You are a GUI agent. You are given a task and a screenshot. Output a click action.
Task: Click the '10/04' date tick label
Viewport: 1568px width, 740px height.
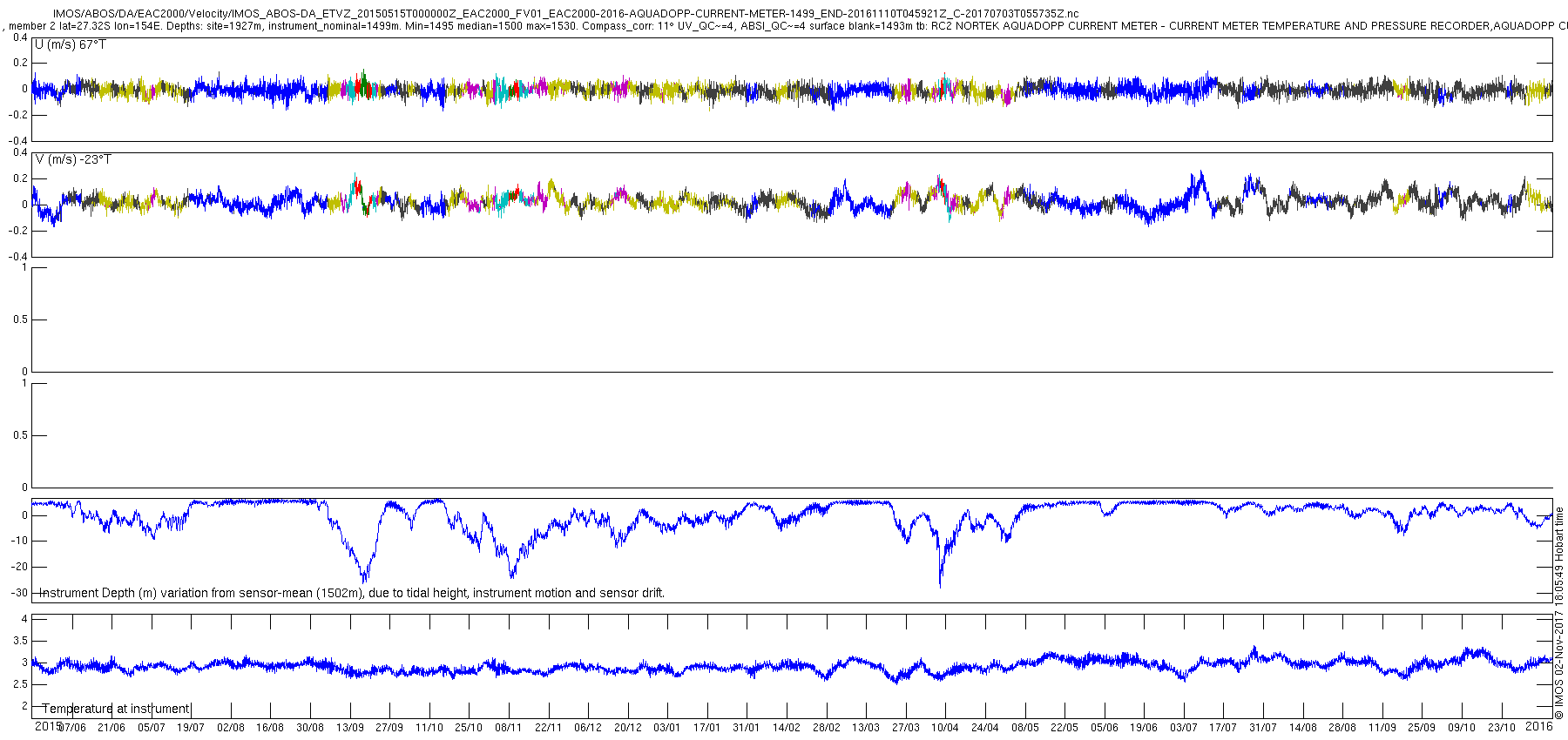coord(945,728)
